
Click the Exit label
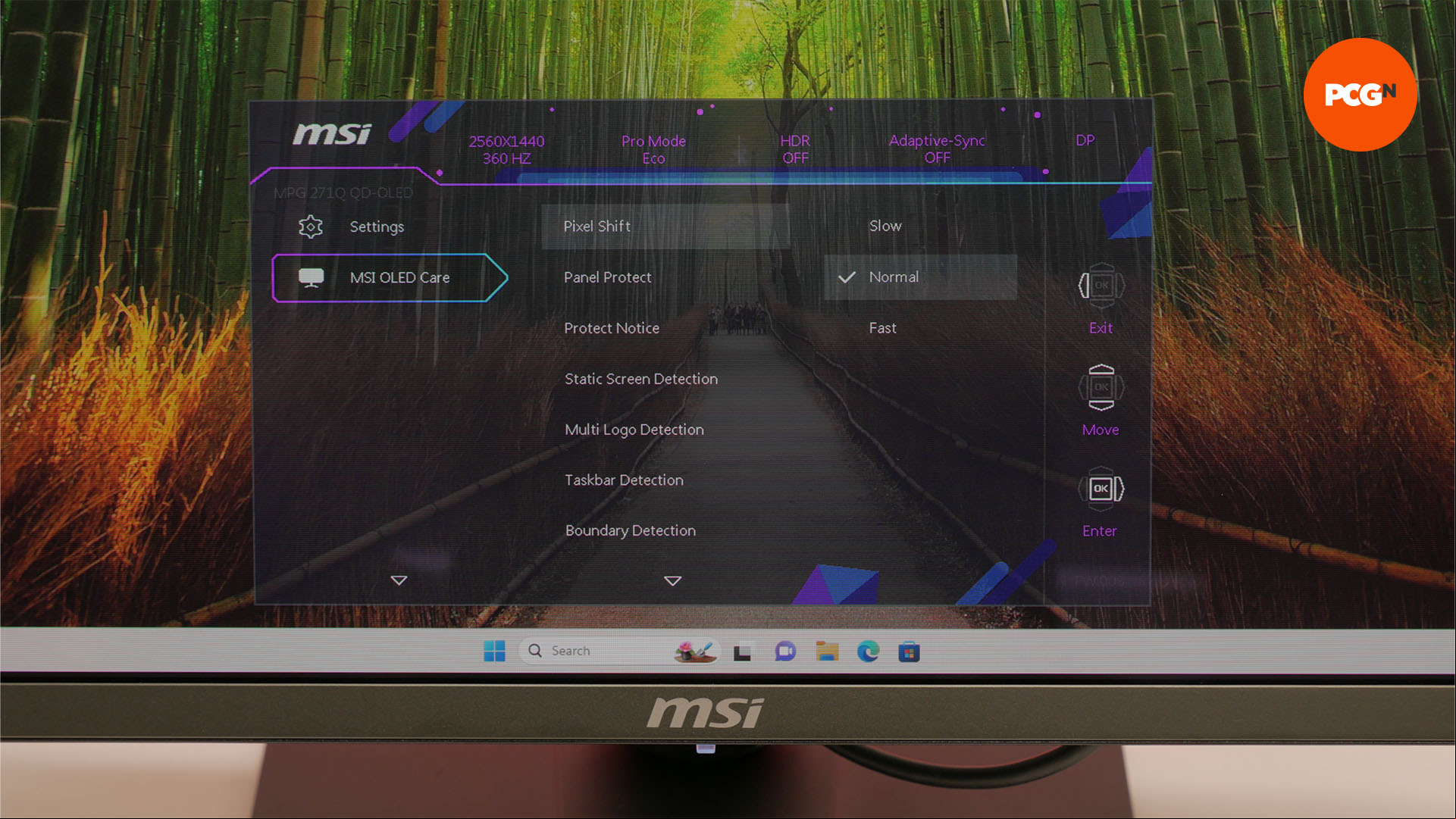[x=1101, y=328]
